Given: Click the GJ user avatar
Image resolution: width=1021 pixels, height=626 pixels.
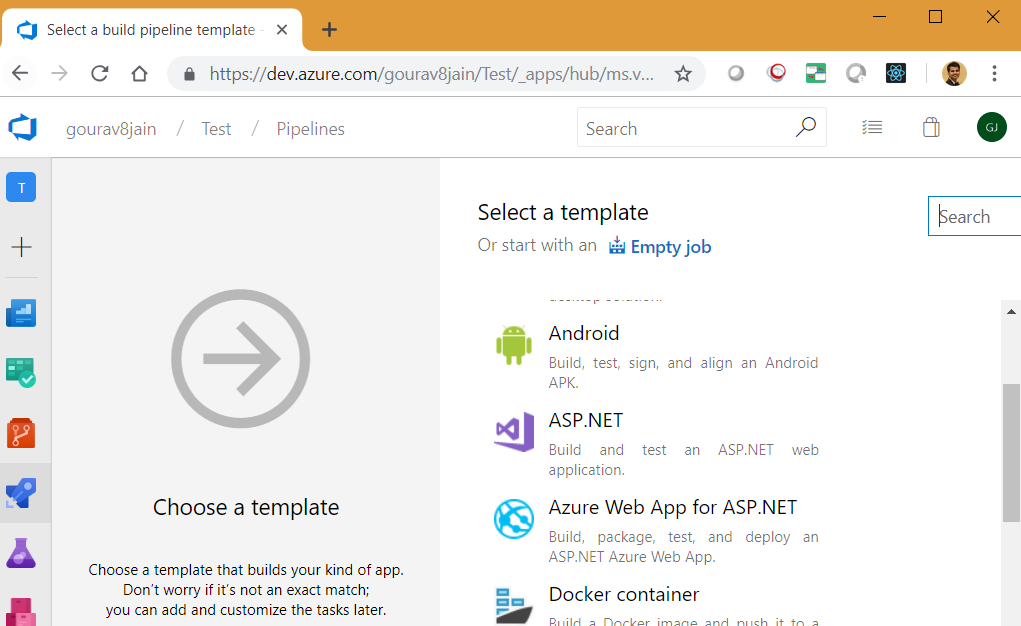Looking at the screenshot, I should 991,128.
